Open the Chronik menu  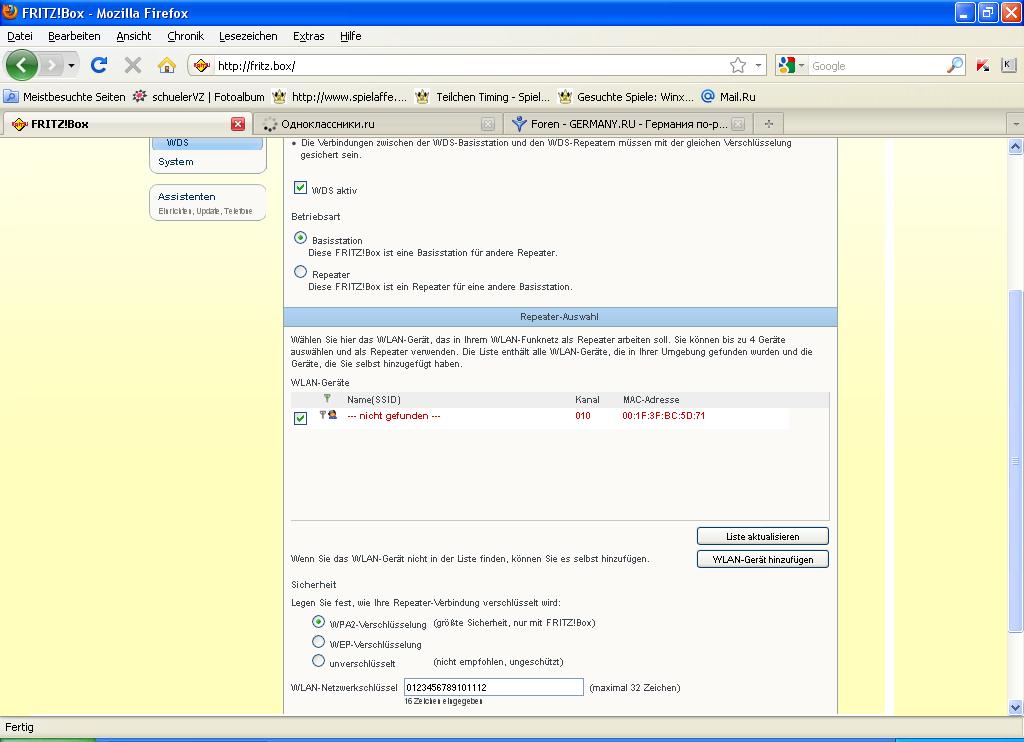(185, 36)
